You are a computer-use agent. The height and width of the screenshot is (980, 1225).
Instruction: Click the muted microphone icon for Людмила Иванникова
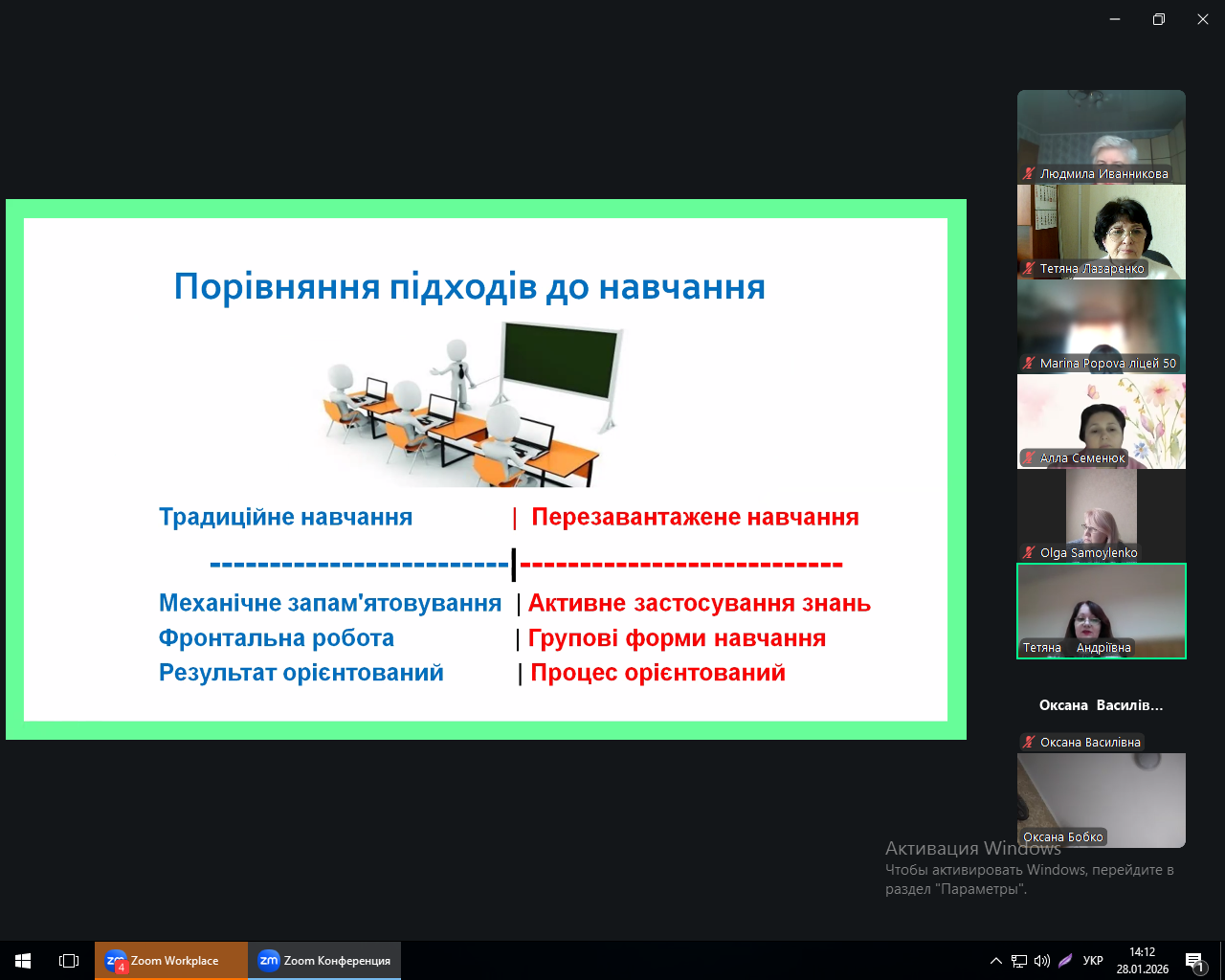1029,174
